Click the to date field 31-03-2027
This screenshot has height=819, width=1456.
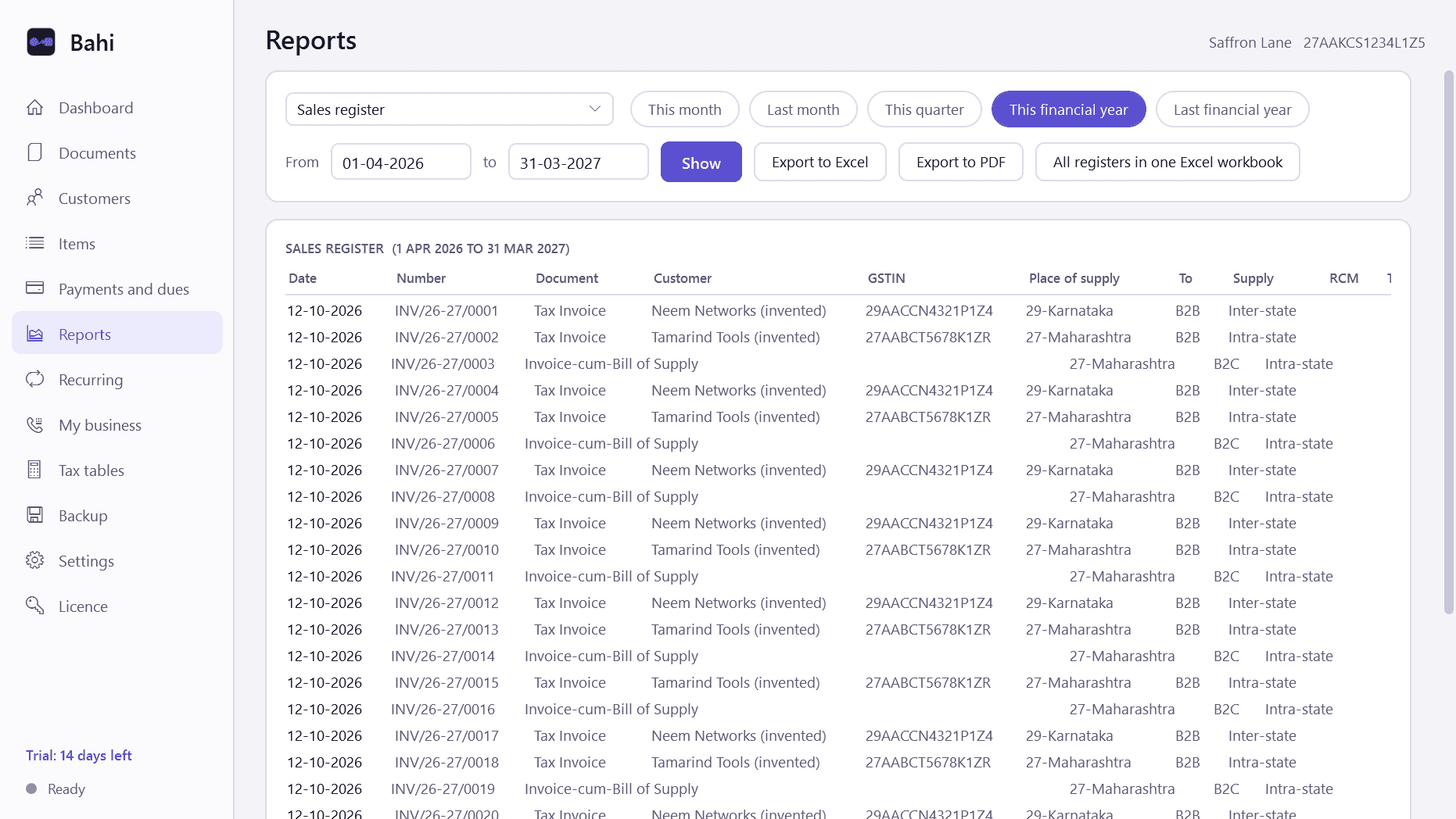coord(578,163)
